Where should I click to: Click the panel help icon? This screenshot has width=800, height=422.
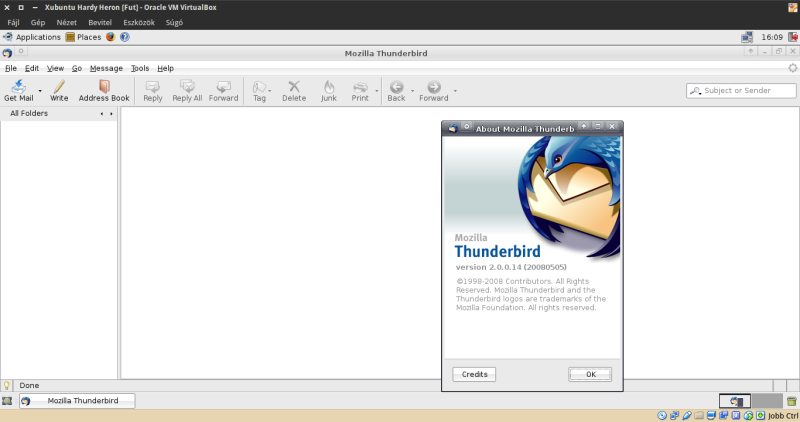(124, 37)
